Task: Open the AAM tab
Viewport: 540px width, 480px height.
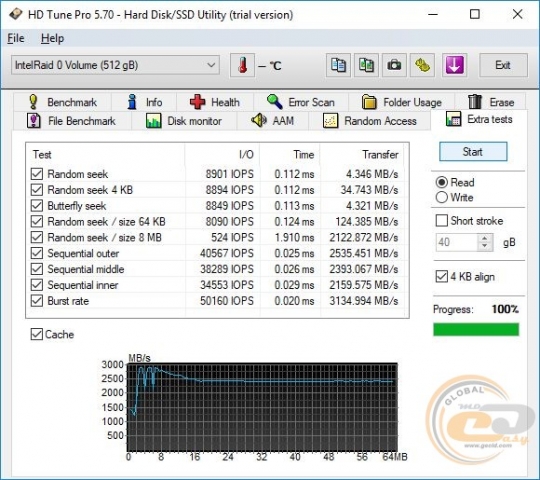Action: (x=272, y=121)
